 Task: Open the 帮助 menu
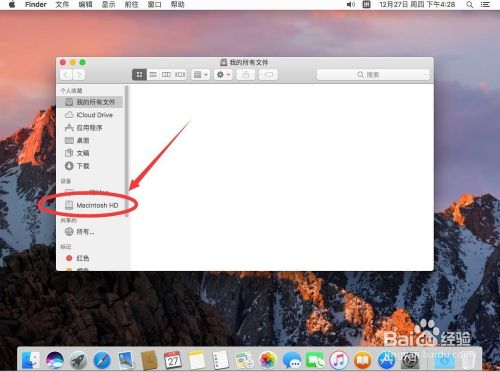pos(177,5)
